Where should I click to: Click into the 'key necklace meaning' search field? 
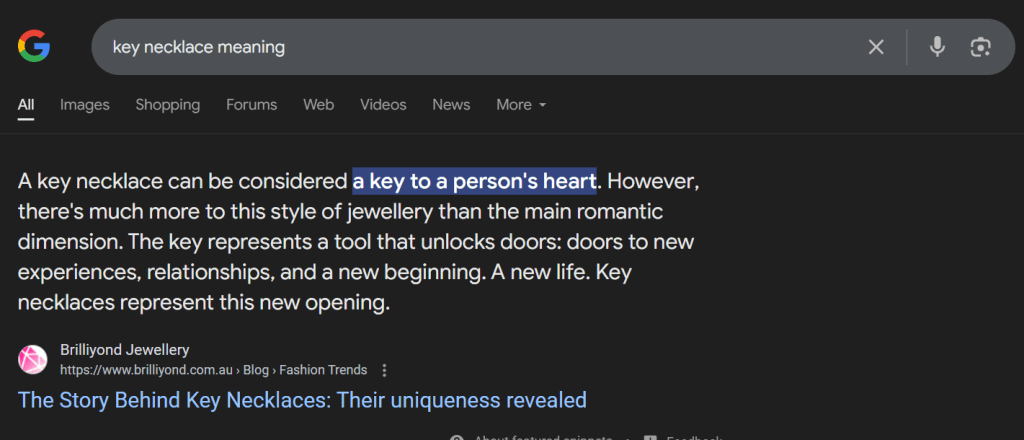coord(480,47)
